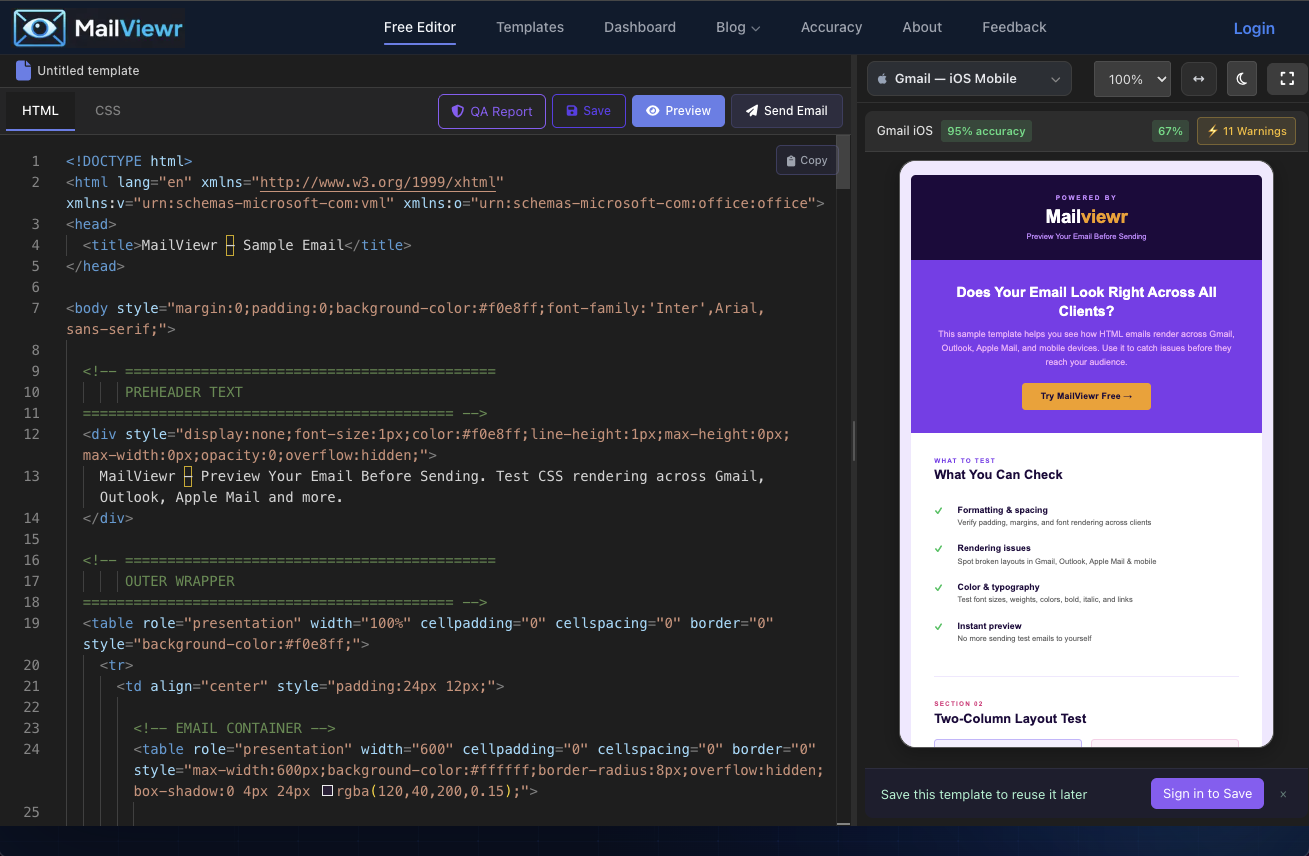Open the Dashboard page
Screen dimensions: 1309x856
coord(640,27)
